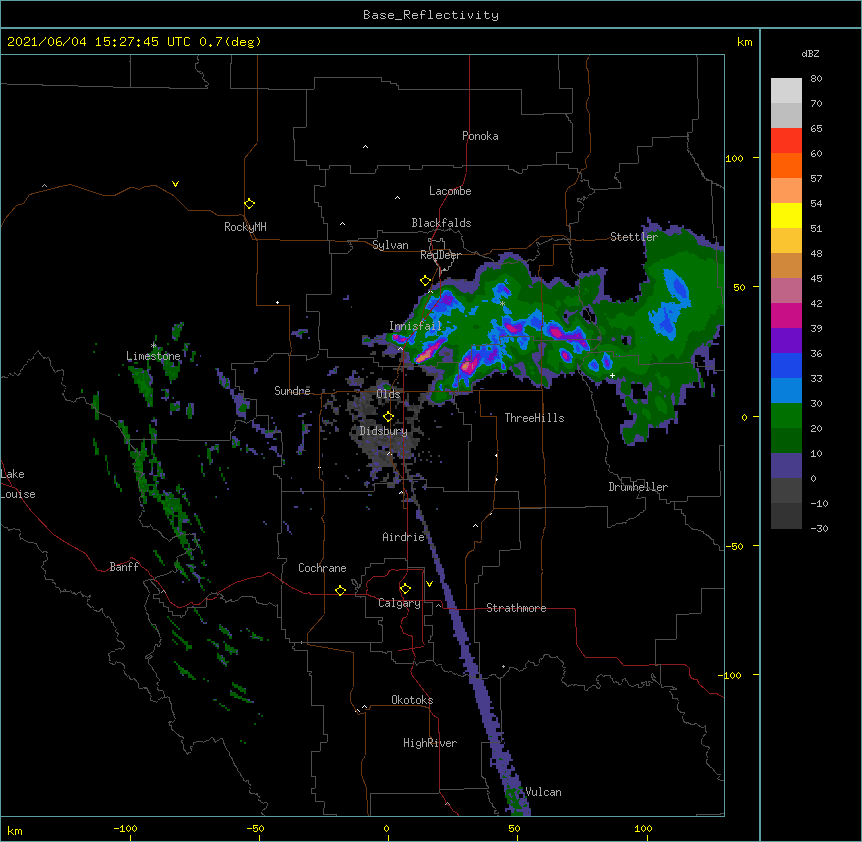Click the white plus marker southwest of Stettler echoes
Screen dimensions: 862x842
click(612, 375)
